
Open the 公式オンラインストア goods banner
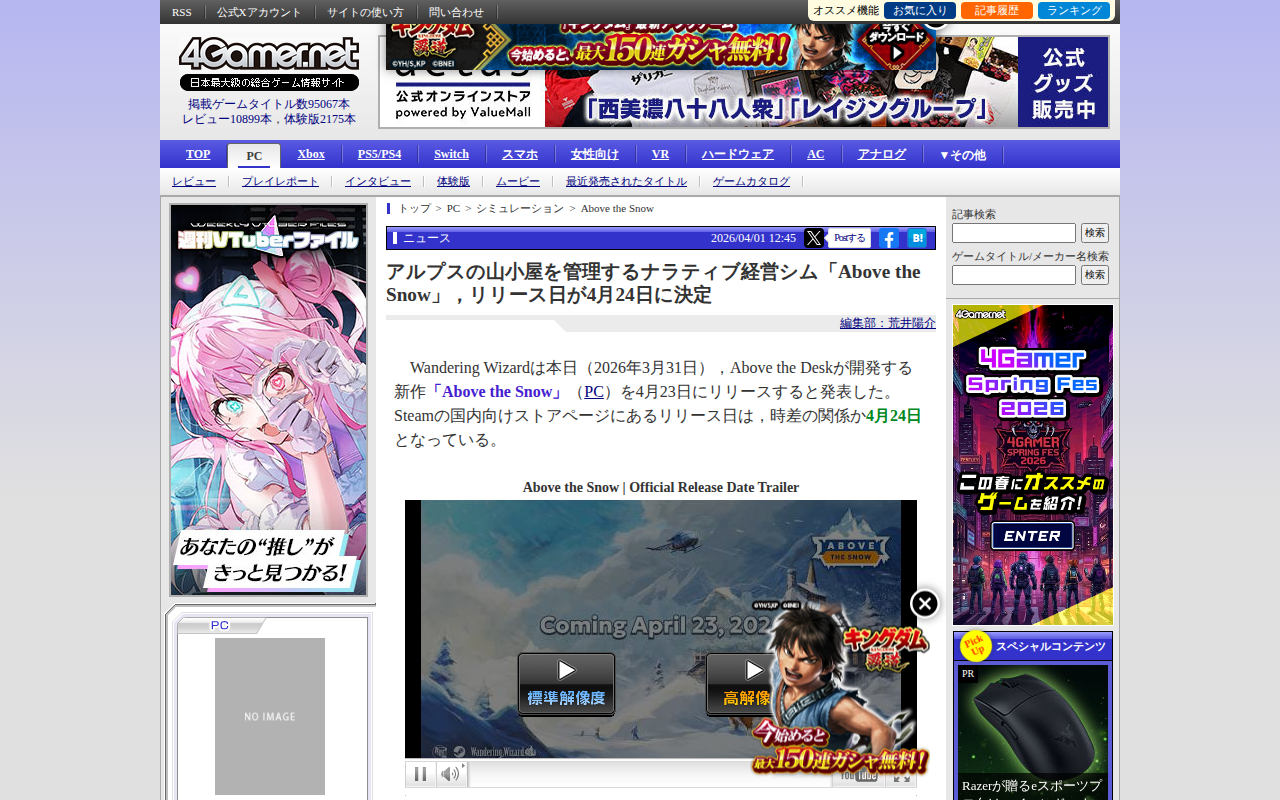click(744, 82)
